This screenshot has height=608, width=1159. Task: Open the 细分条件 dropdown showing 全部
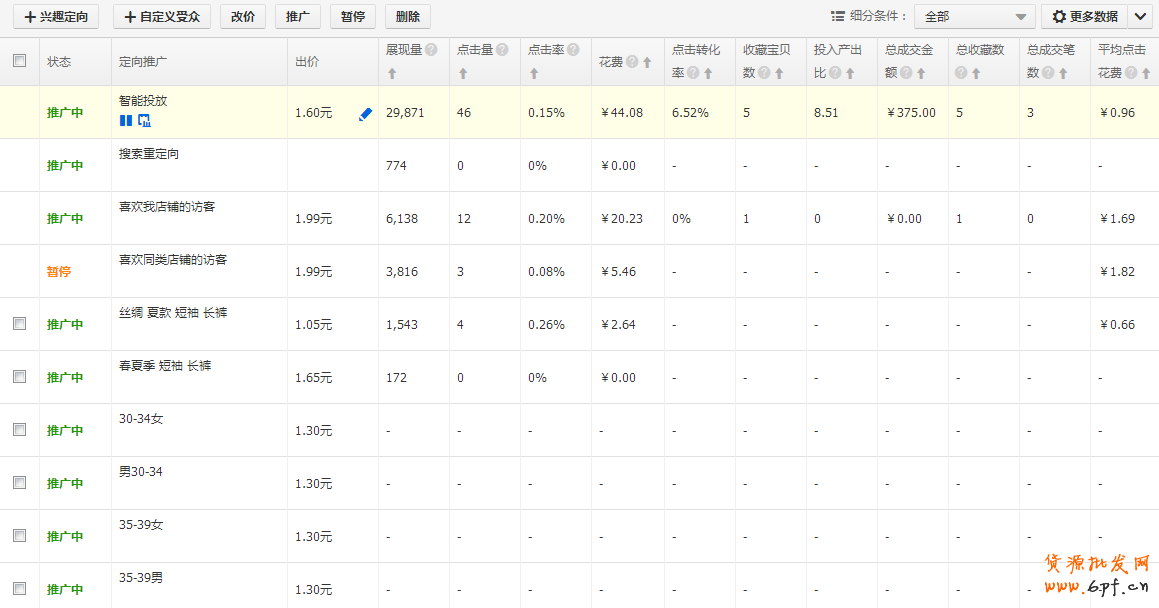tap(974, 16)
